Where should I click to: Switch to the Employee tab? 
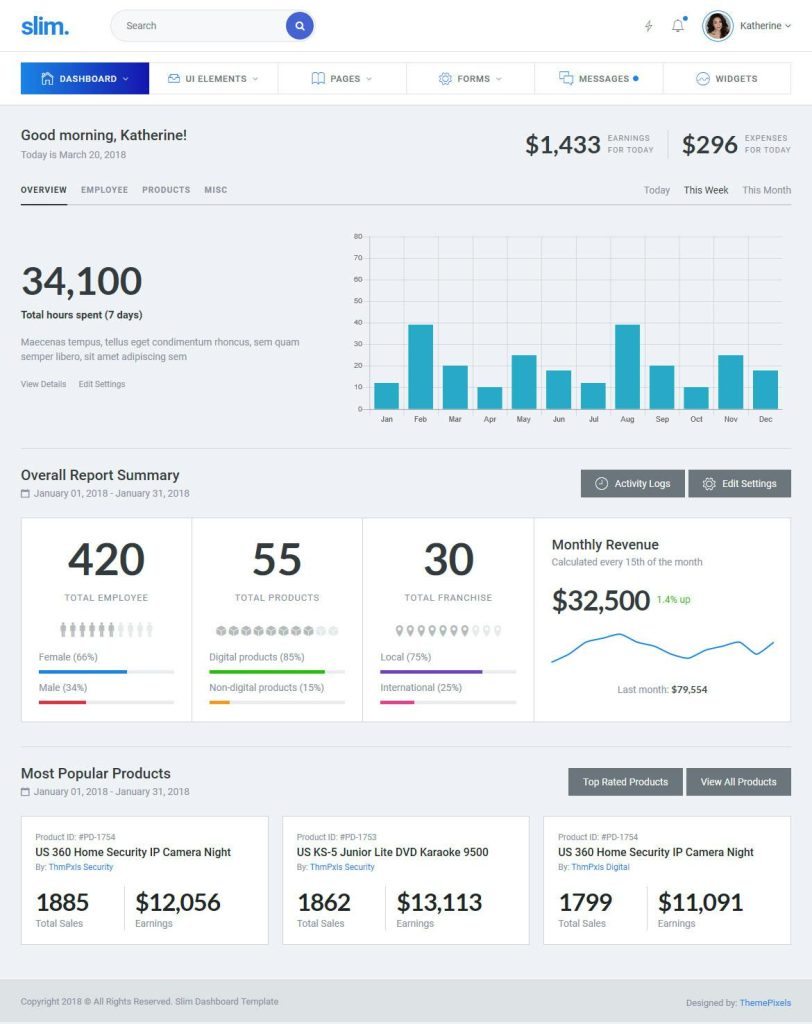(104, 190)
